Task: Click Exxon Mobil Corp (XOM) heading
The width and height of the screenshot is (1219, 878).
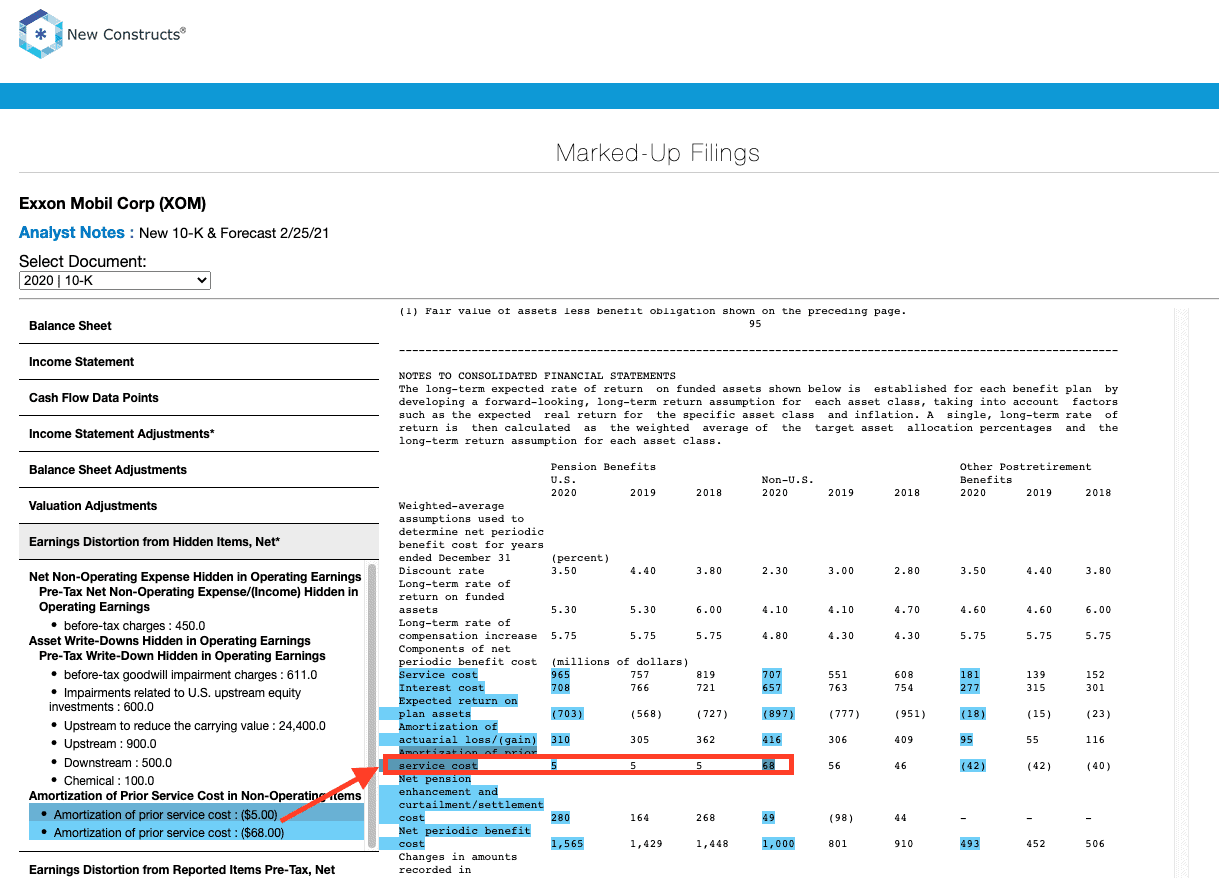Action: tap(112, 204)
